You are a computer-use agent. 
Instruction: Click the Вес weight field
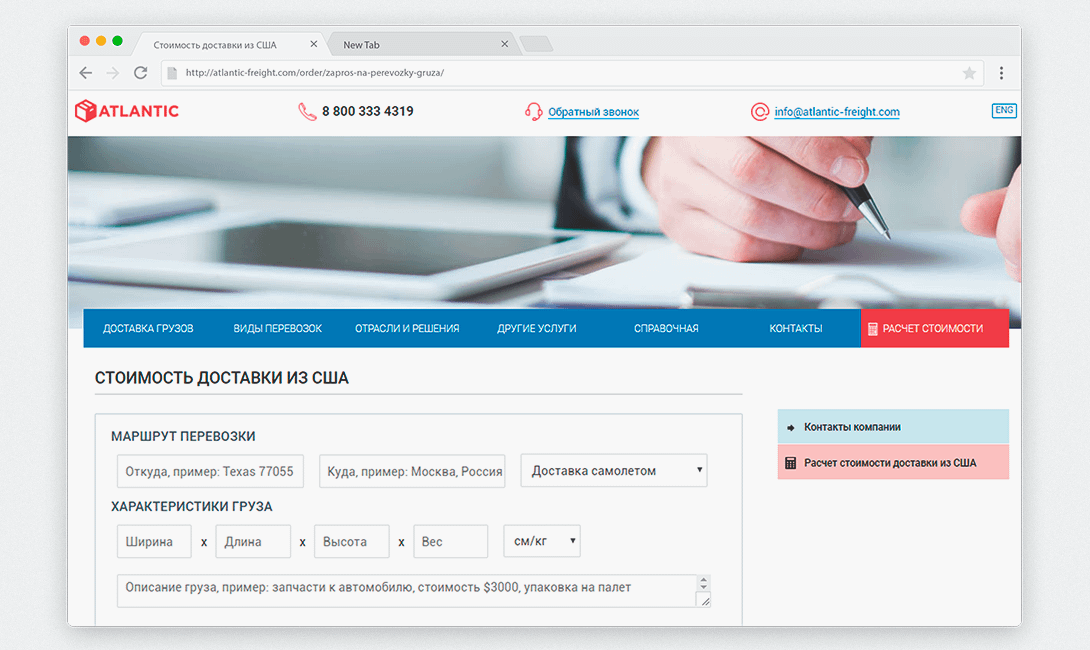click(x=450, y=542)
